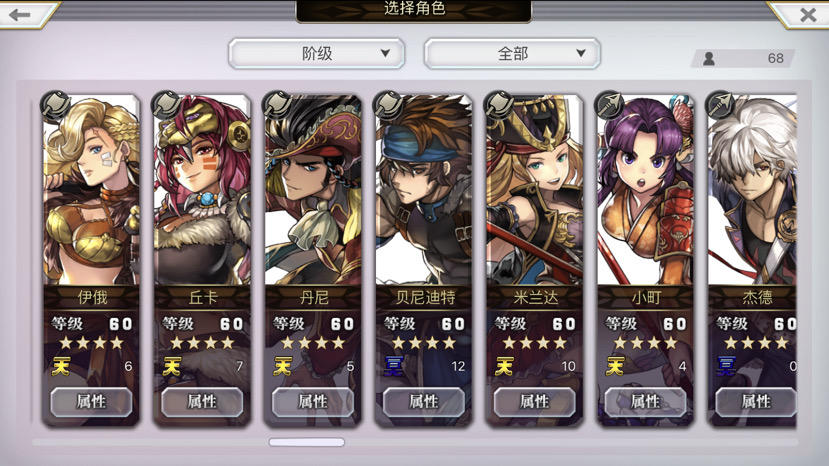Close the 选择角色 screen

(x=808, y=15)
